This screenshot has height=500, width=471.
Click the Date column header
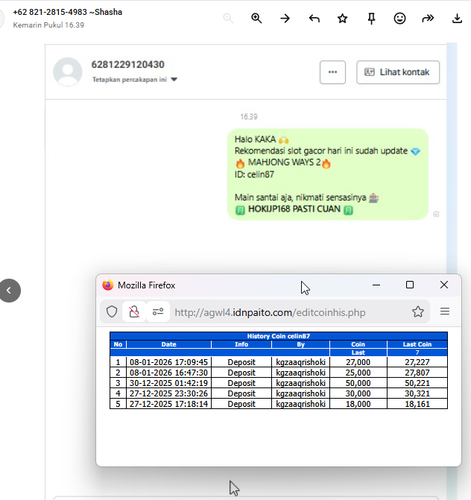click(169, 344)
